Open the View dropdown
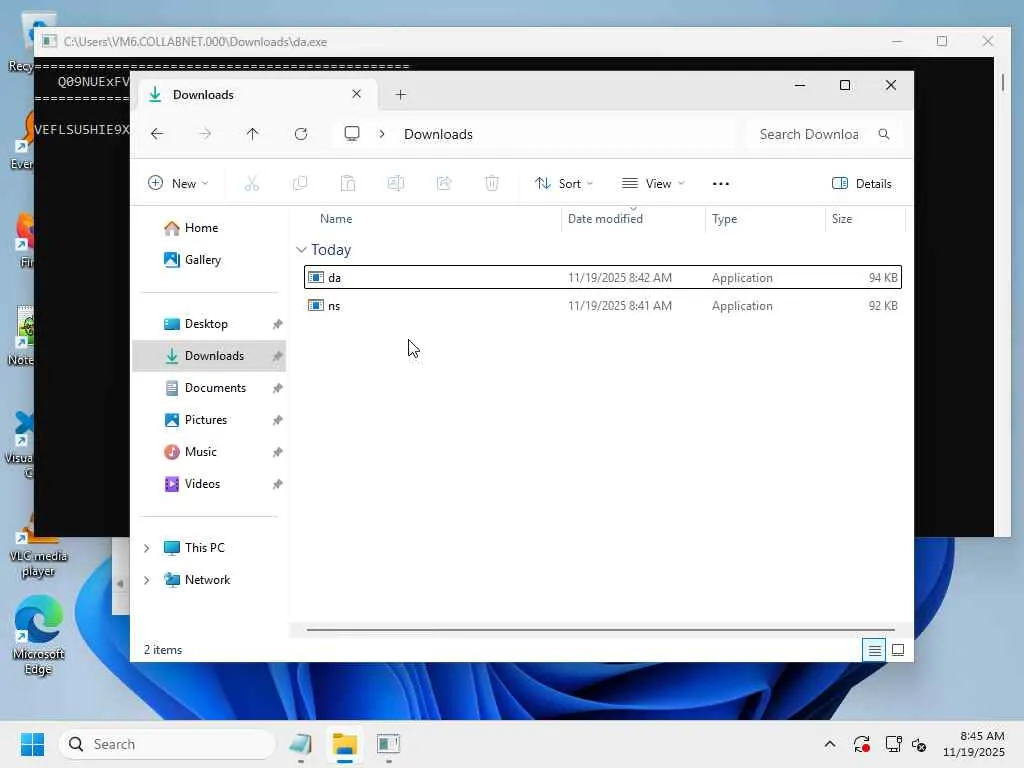 tap(652, 184)
